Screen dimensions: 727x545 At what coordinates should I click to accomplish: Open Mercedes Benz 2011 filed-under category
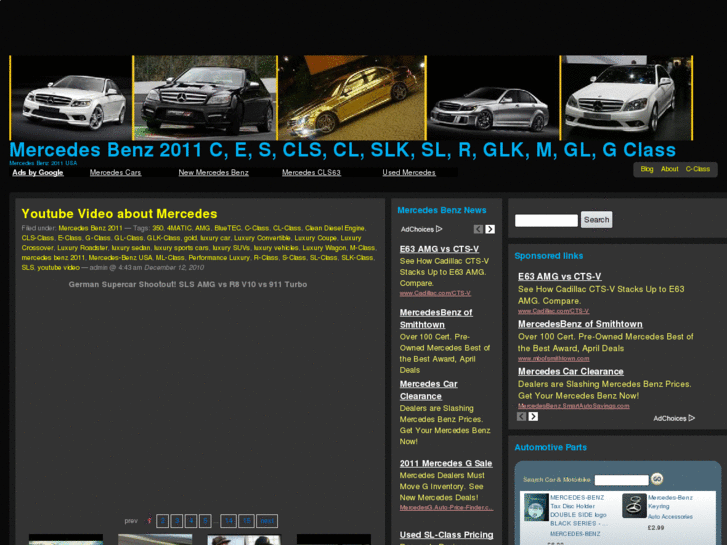click(90, 228)
